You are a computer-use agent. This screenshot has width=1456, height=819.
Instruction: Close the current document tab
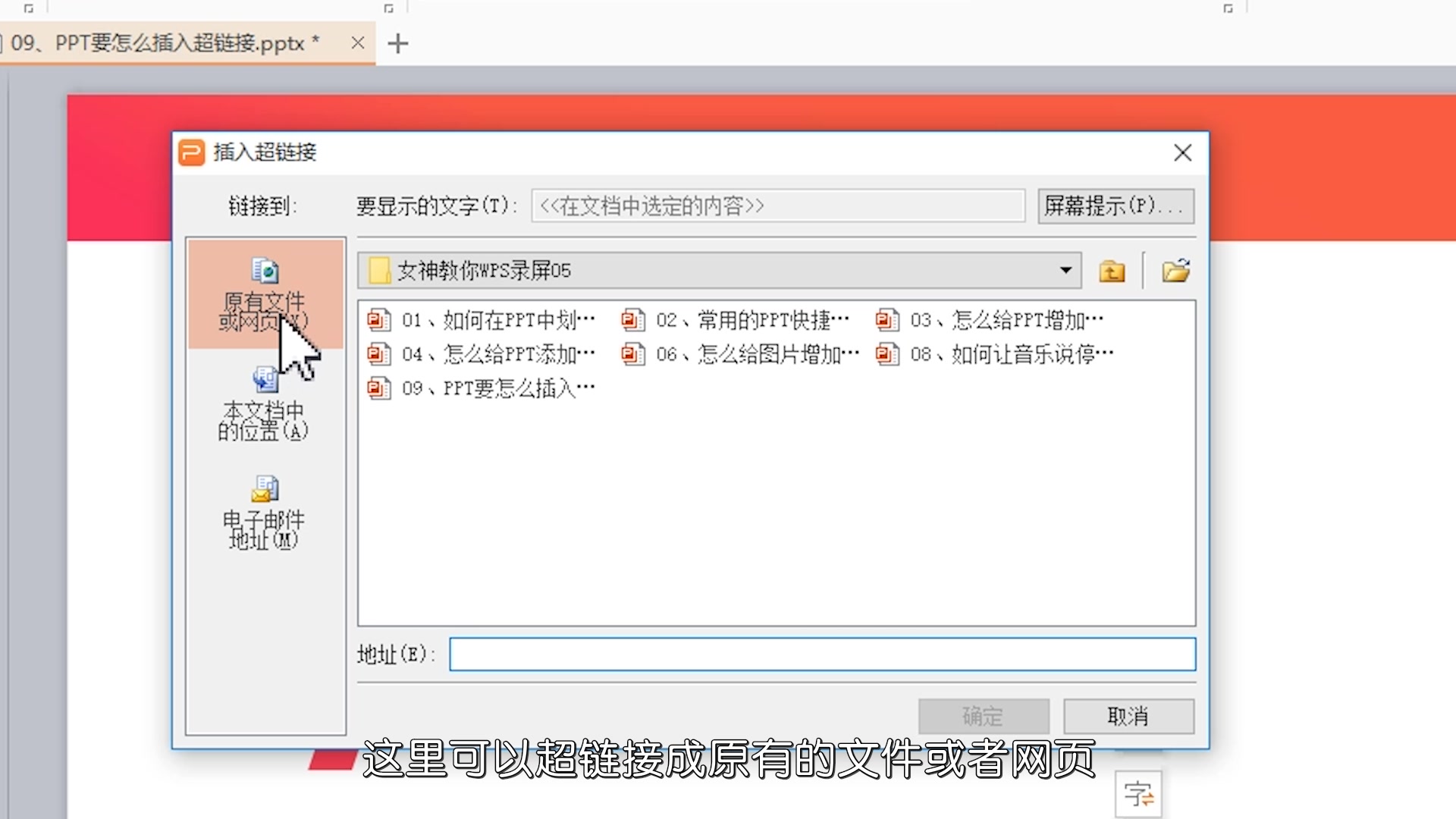[357, 43]
